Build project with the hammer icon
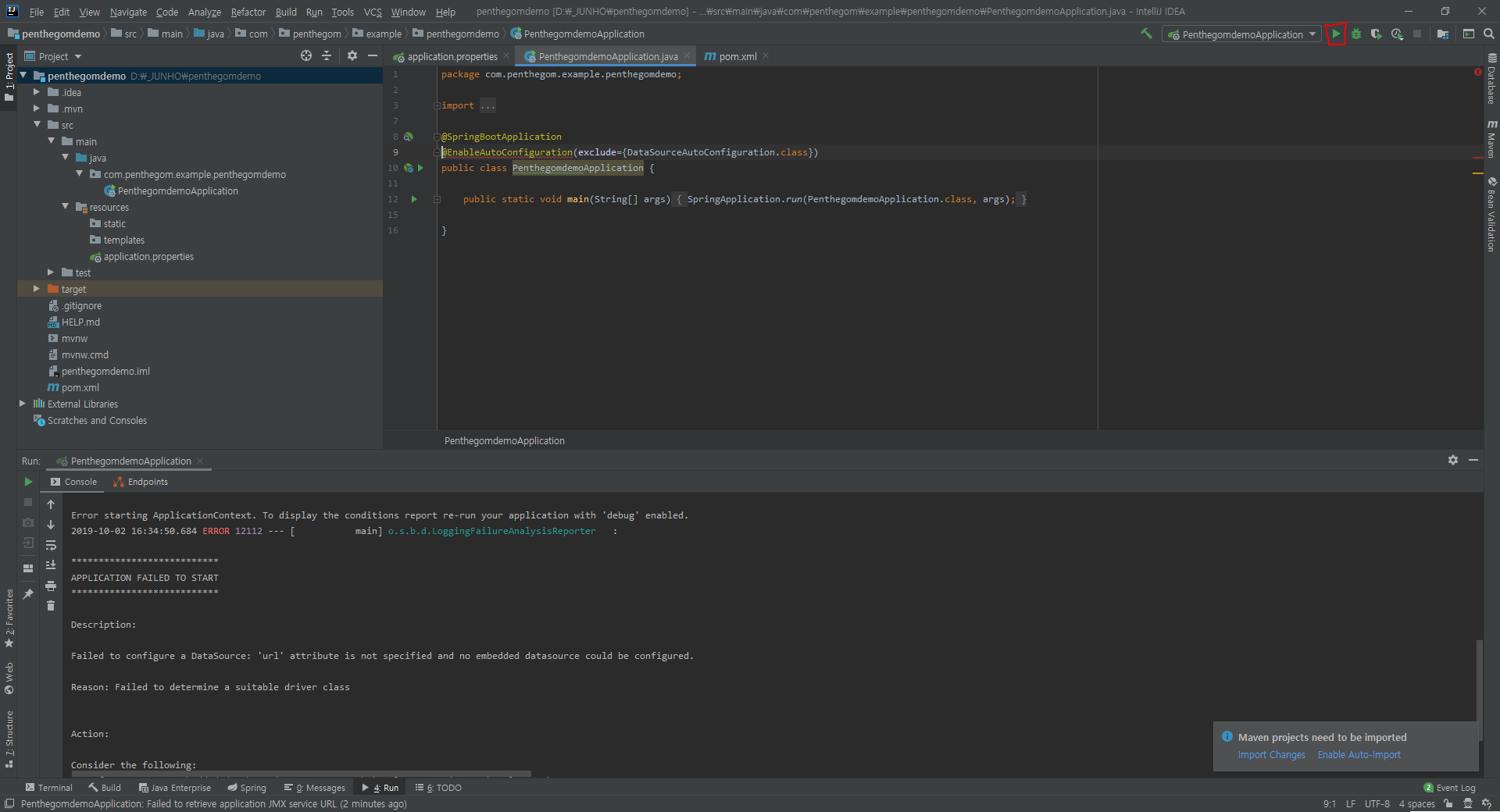 pos(1147,34)
